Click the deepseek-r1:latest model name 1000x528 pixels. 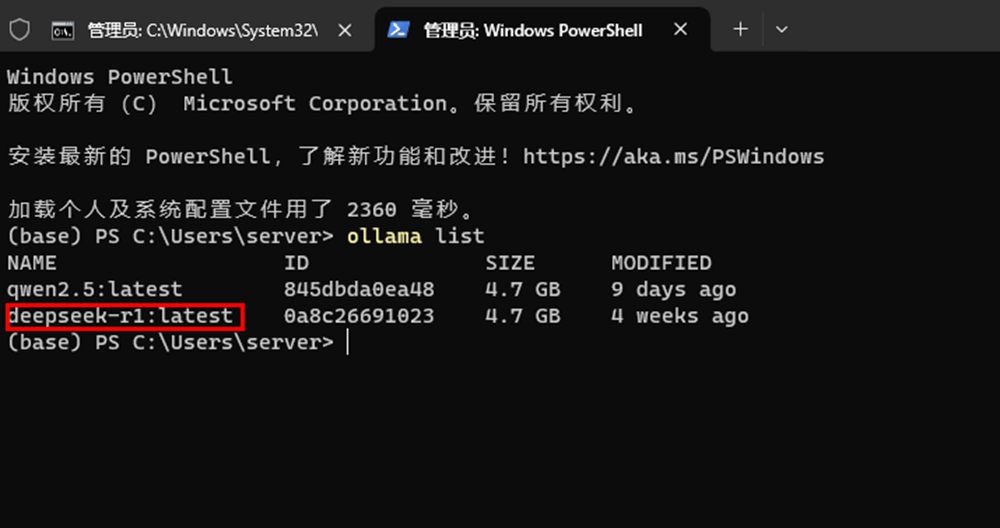tap(120, 317)
